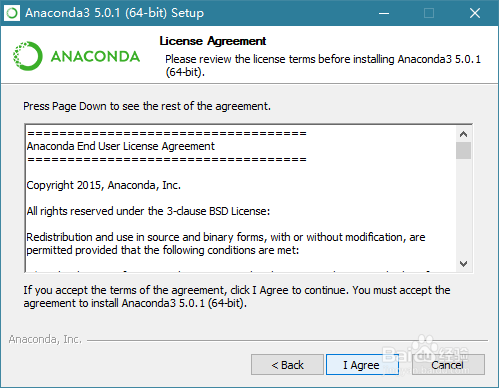499x388 pixels.
Task: Click the 3-clause BSD License line
Action: point(148,211)
